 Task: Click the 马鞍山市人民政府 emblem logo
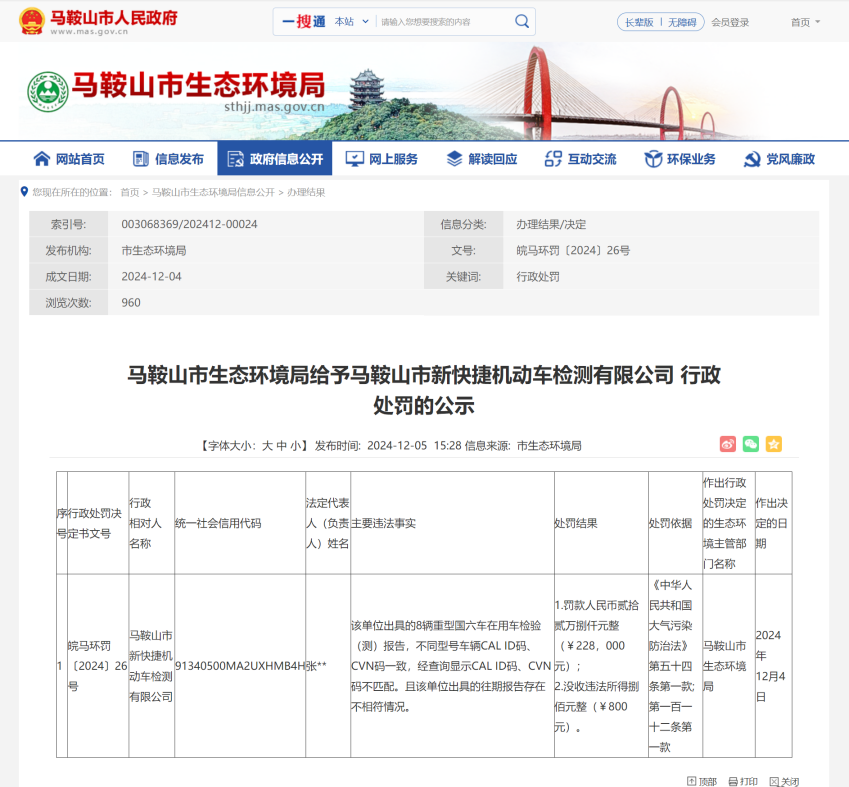tap(31, 21)
